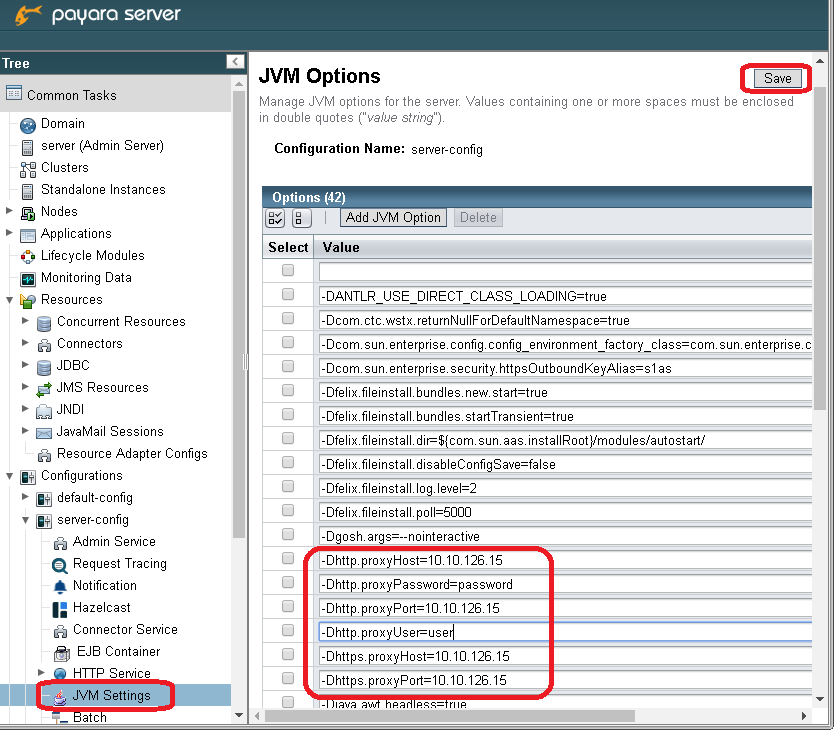Open Connector Service tree item
The height and width of the screenshot is (730, 834).
tap(126, 629)
